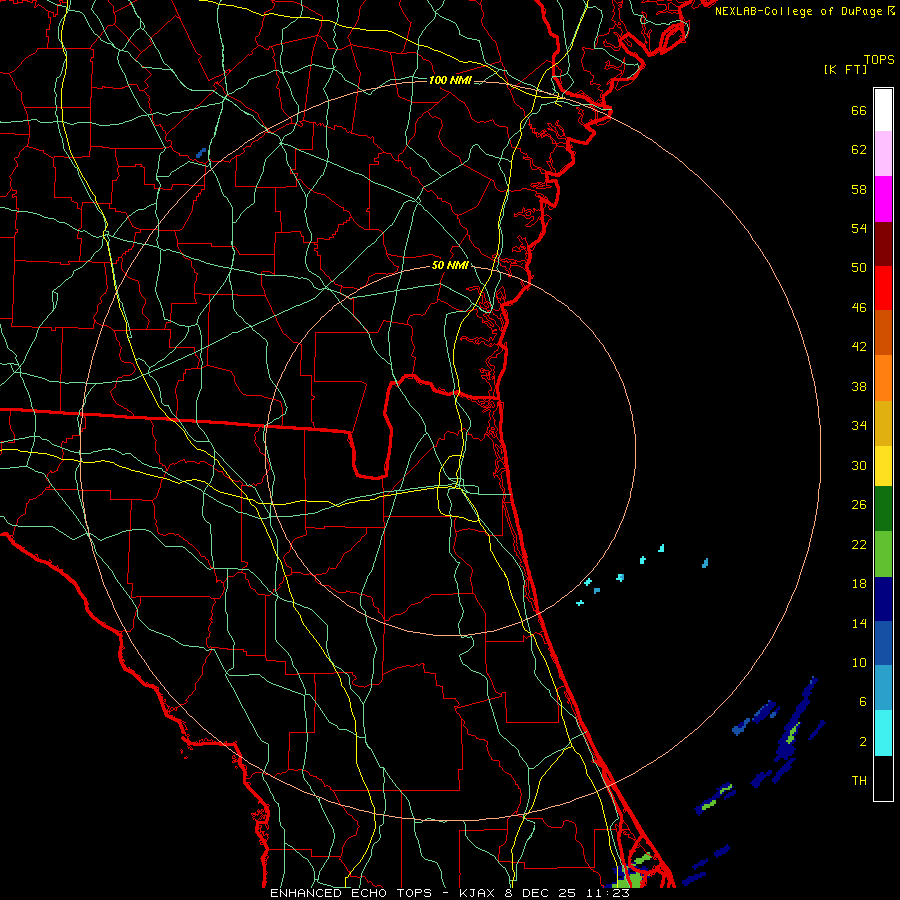
Task: Click the medium blue 14 kft legend swatch
Action: point(883,643)
